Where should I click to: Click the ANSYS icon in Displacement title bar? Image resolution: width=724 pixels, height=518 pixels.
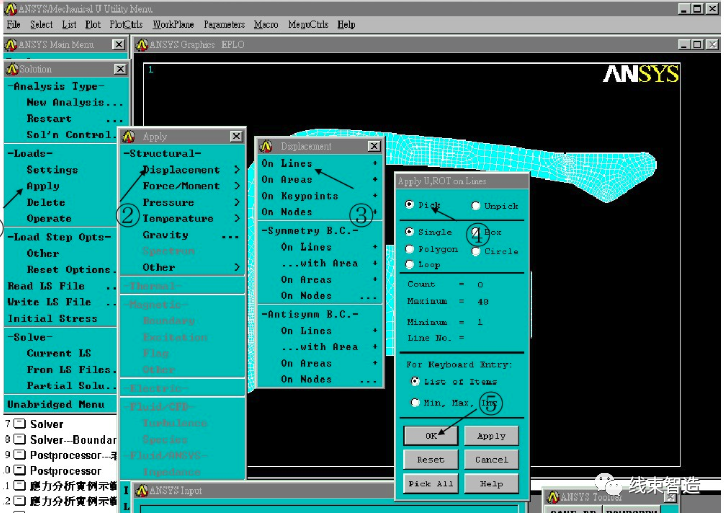[x=265, y=146]
